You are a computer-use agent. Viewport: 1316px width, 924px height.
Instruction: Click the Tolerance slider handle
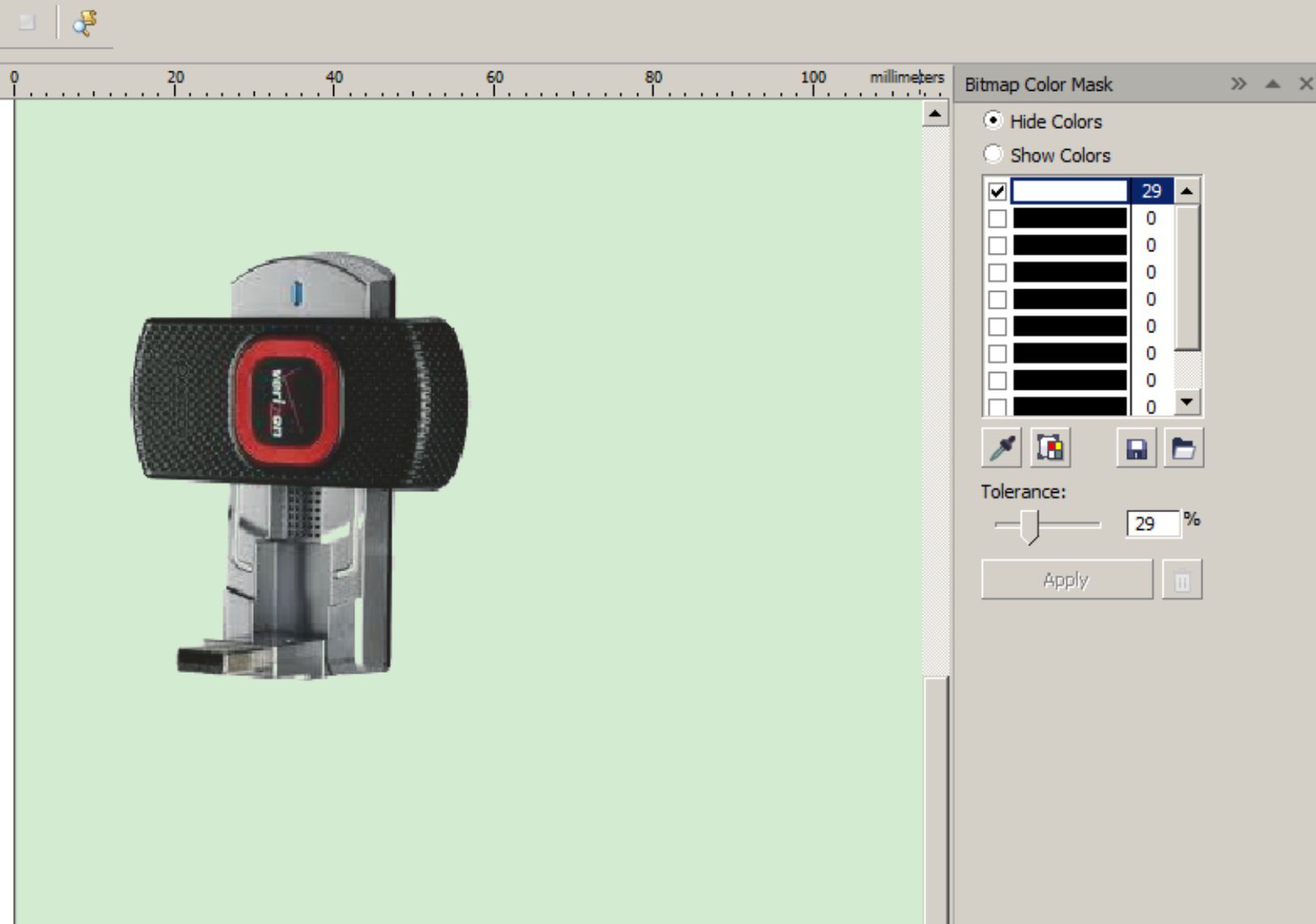[1030, 527]
